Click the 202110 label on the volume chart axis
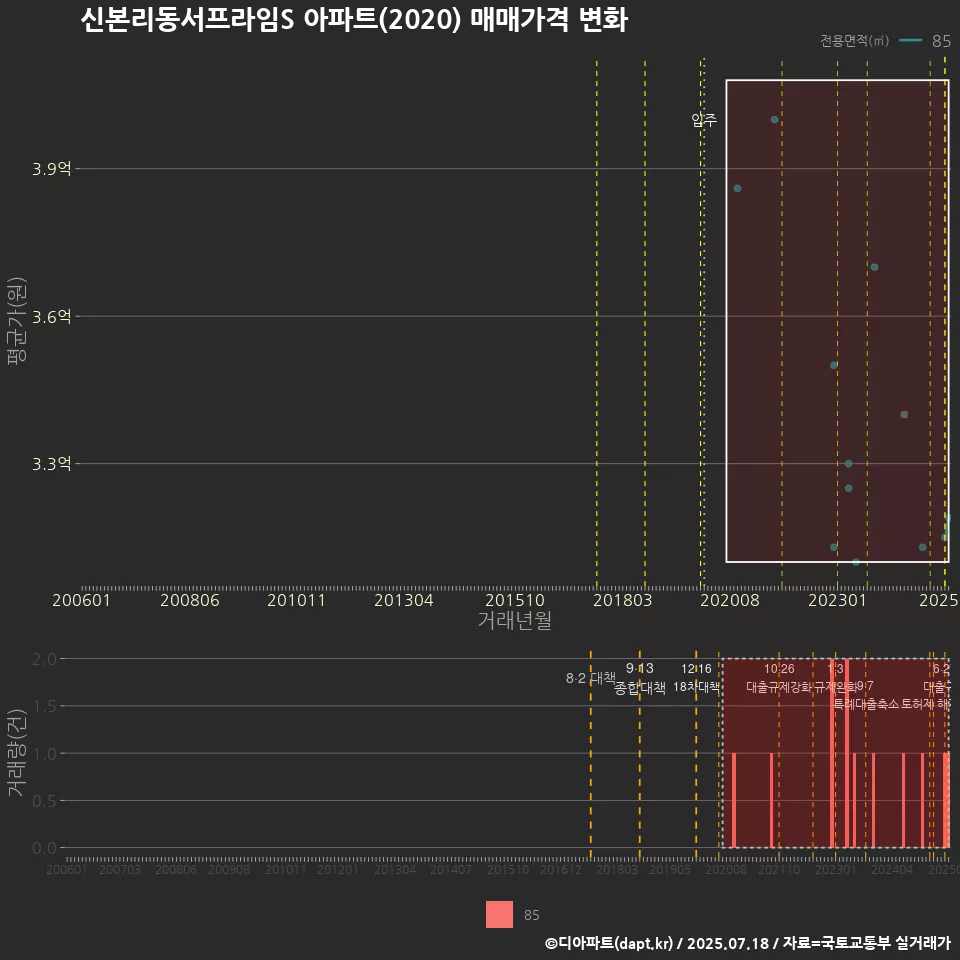Screen dimensions: 960x960 coord(779,869)
